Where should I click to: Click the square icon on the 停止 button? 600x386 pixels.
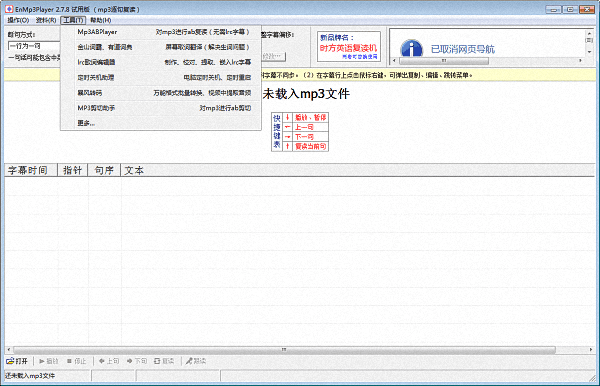tap(69, 361)
